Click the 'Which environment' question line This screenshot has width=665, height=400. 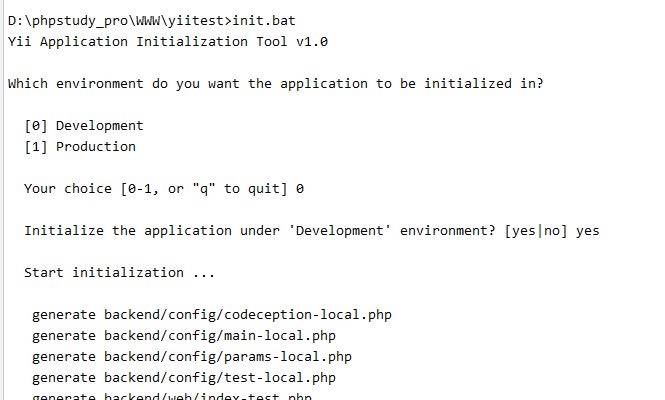pos(275,84)
